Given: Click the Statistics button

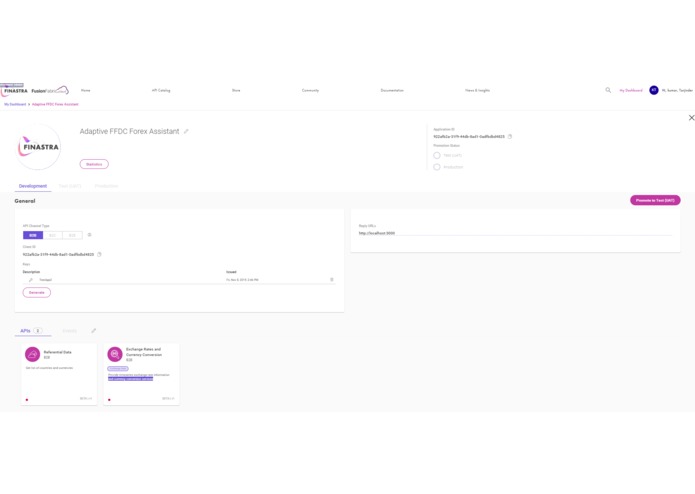Looking at the screenshot, I should [94, 164].
